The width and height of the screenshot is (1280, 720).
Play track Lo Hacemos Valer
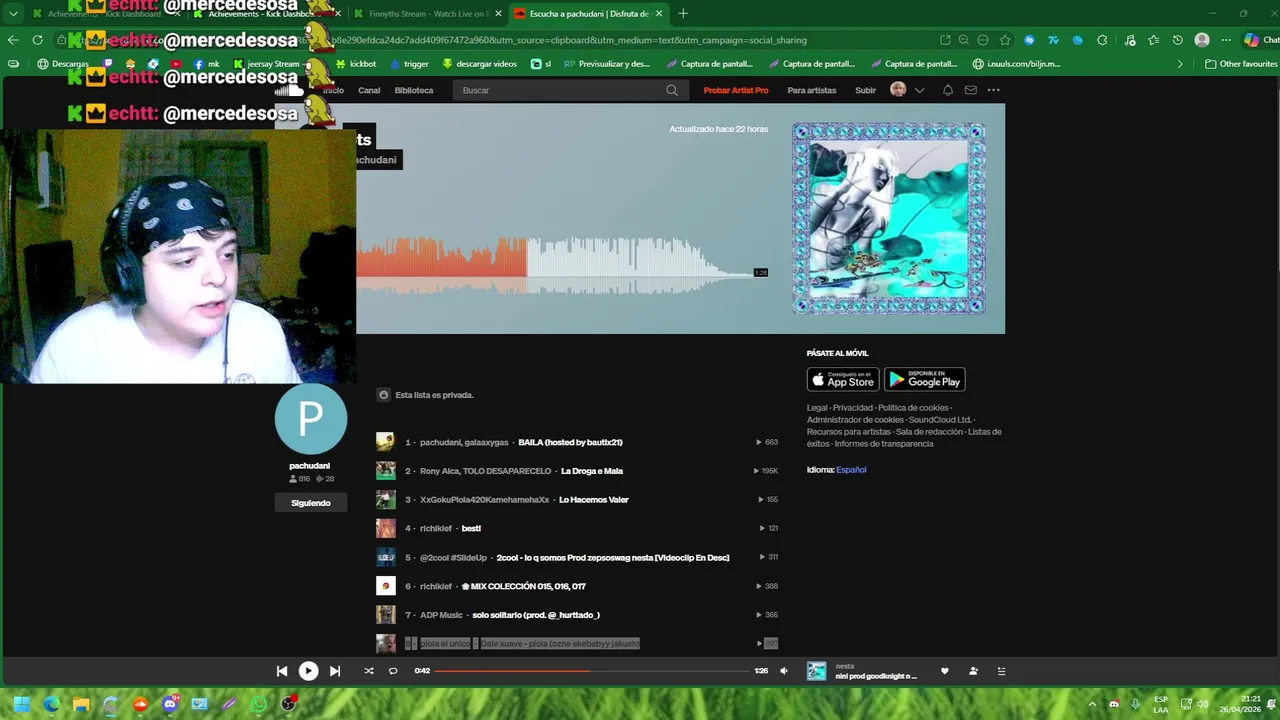(594, 500)
